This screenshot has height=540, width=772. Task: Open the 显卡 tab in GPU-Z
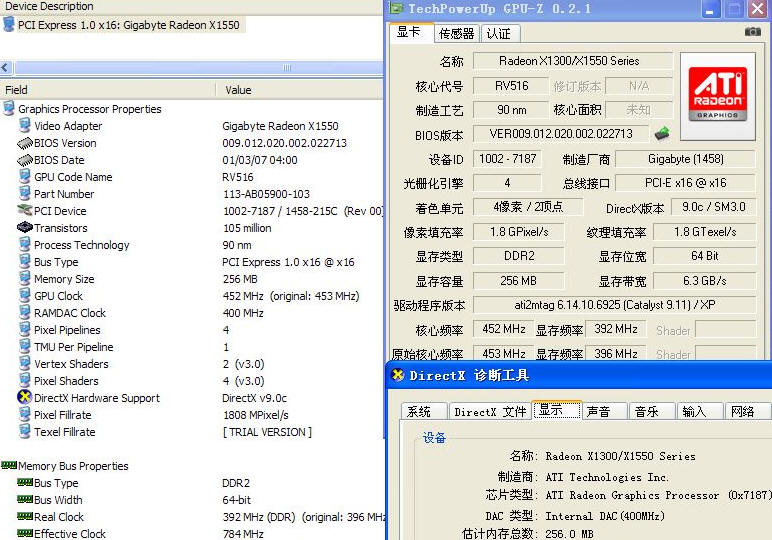click(412, 32)
